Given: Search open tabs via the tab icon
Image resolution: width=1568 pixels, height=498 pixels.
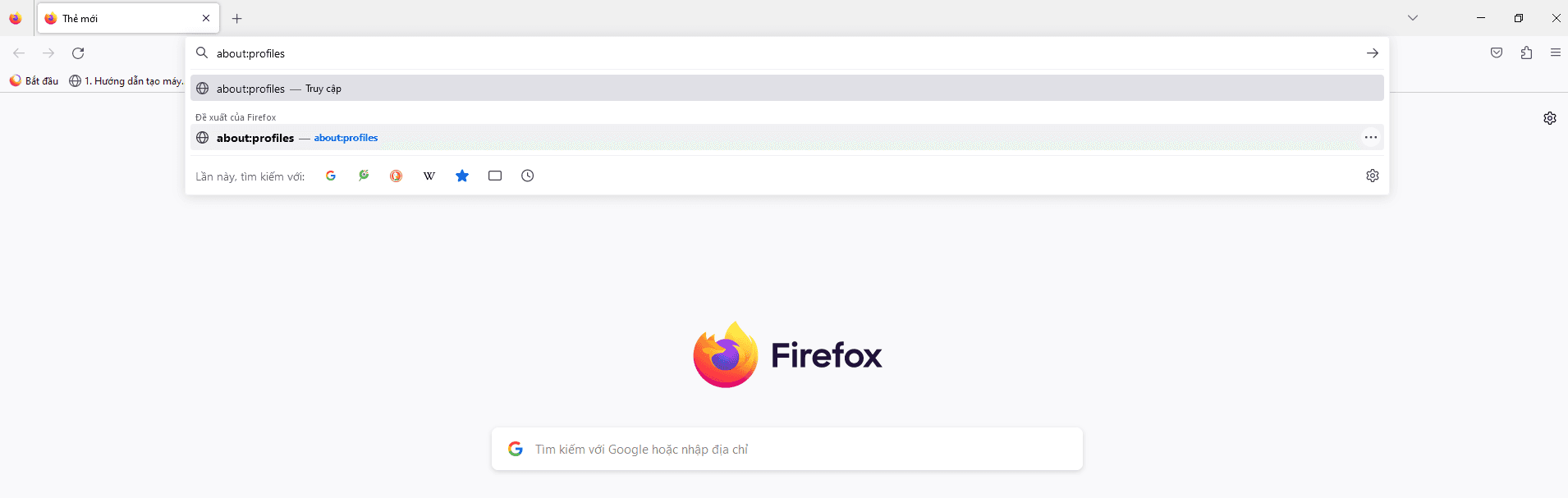Looking at the screenshot, I should pos(495,176).
